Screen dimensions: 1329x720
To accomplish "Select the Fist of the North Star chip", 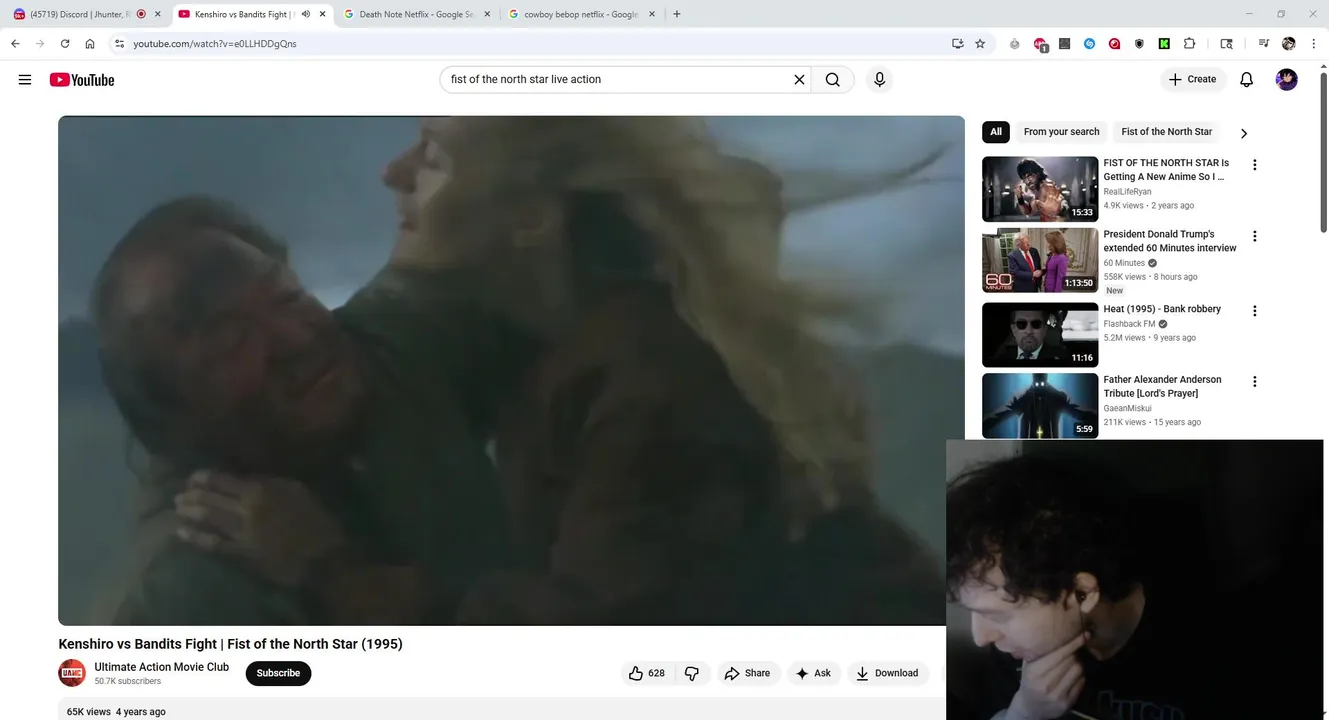I will pos(1166,132).
